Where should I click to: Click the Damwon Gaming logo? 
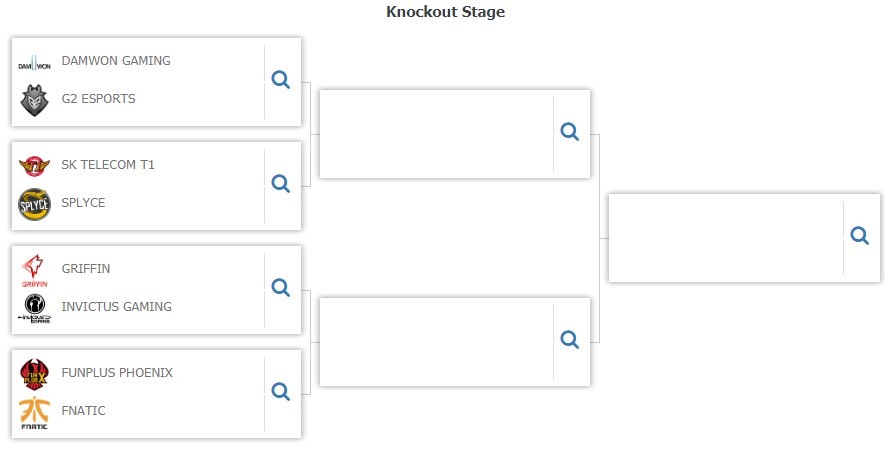(x=35, y=63)
